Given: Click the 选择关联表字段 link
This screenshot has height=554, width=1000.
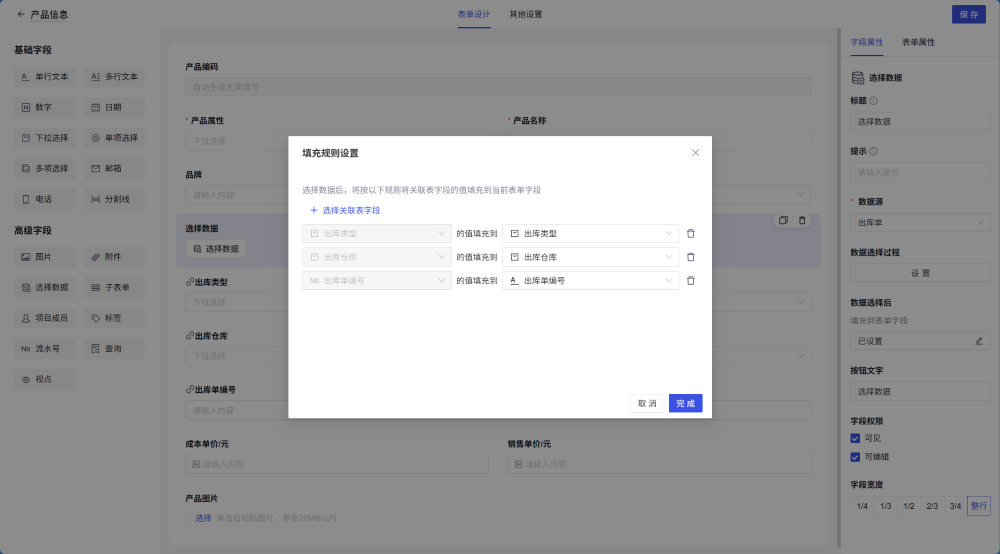Looking at the screenshot, I should pos(345,211).
